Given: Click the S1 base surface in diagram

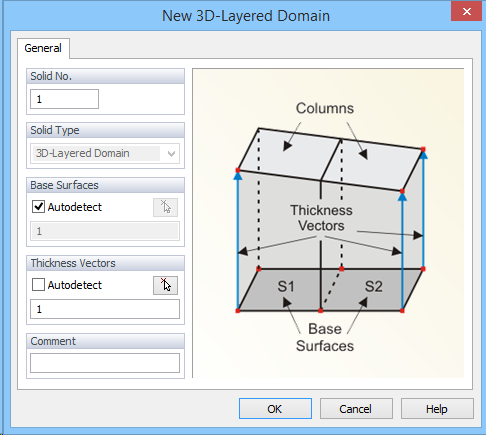Looking at the screenshot, I should click(286, 286).
